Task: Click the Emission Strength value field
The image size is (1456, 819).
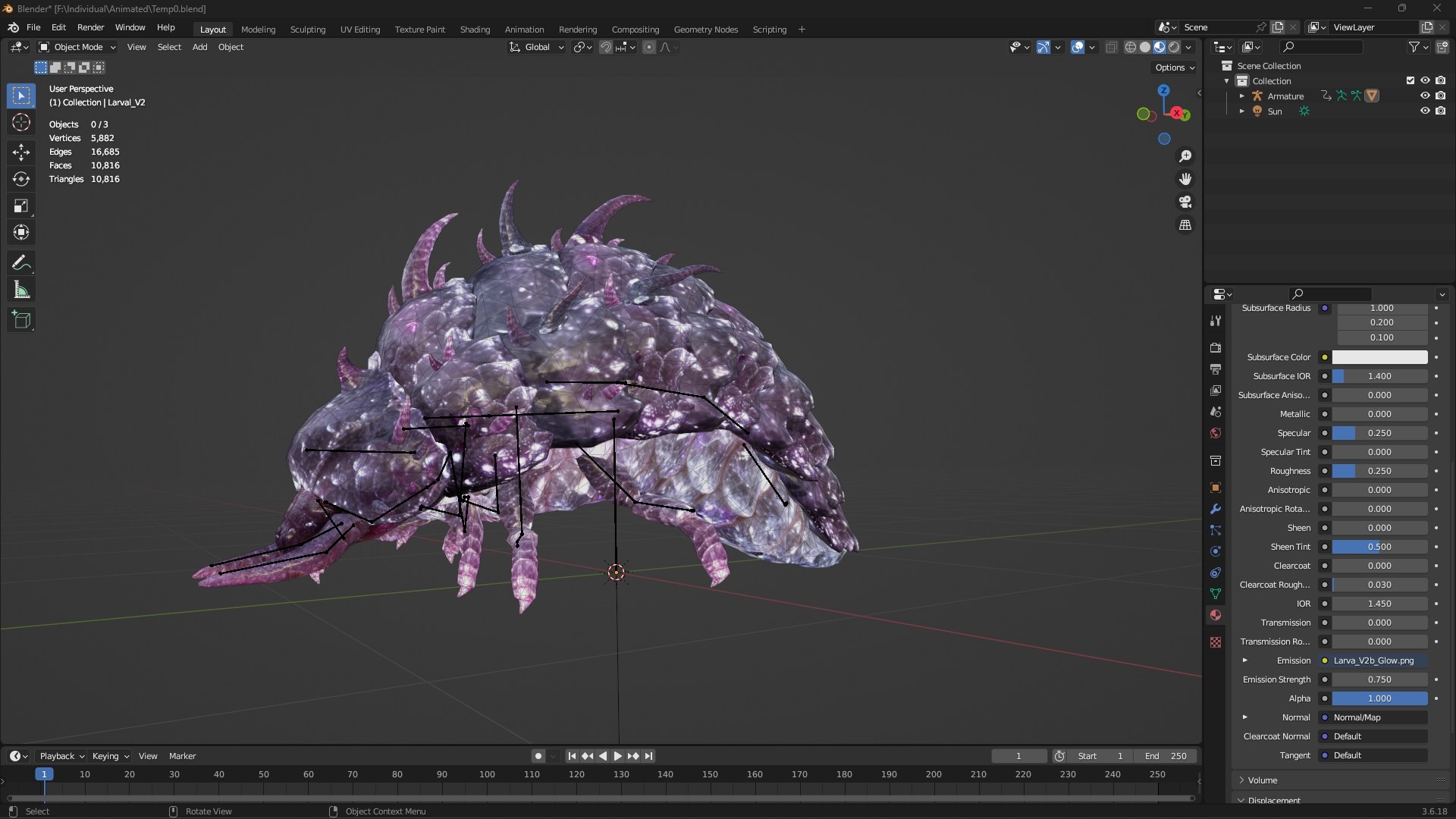Action: pyautogui.click(x=1379, y=679)
